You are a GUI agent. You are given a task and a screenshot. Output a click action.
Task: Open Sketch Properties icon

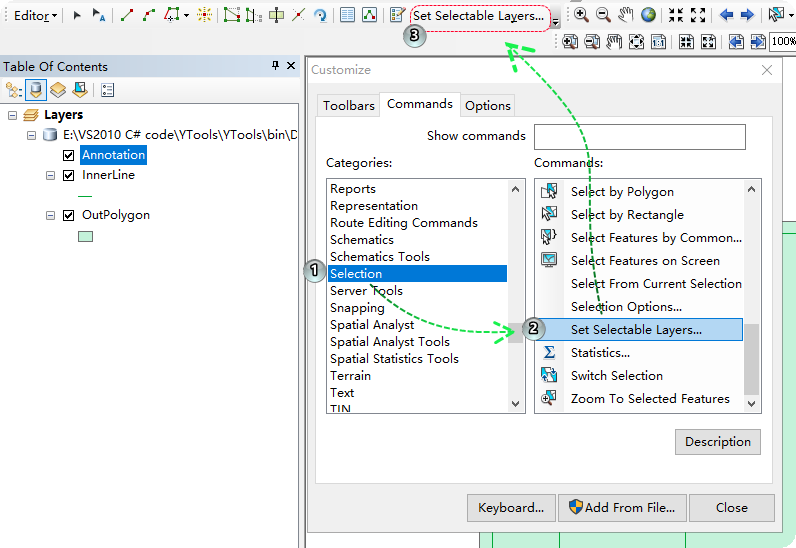pos(369,15)
